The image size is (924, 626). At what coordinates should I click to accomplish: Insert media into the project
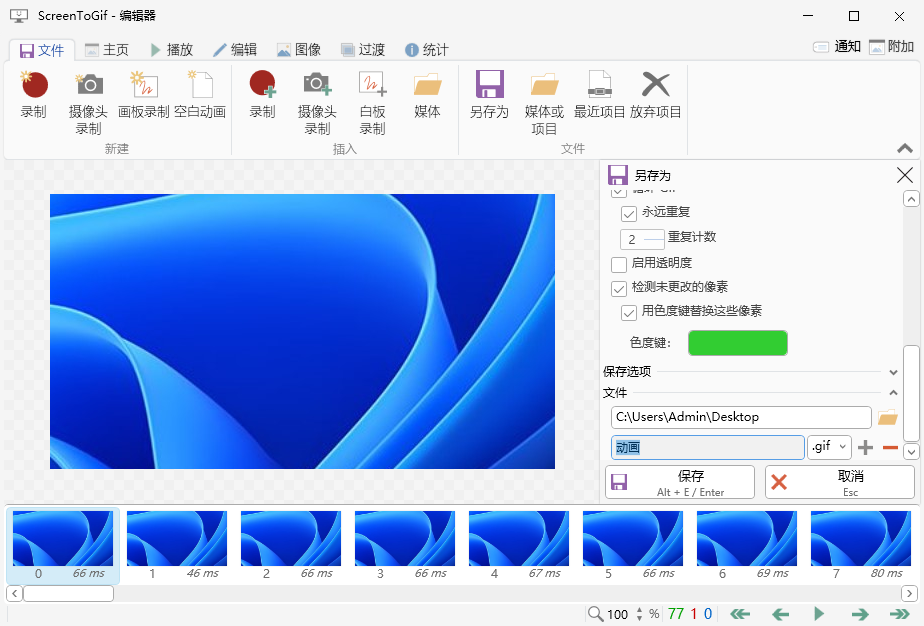[x=428, y=95]
